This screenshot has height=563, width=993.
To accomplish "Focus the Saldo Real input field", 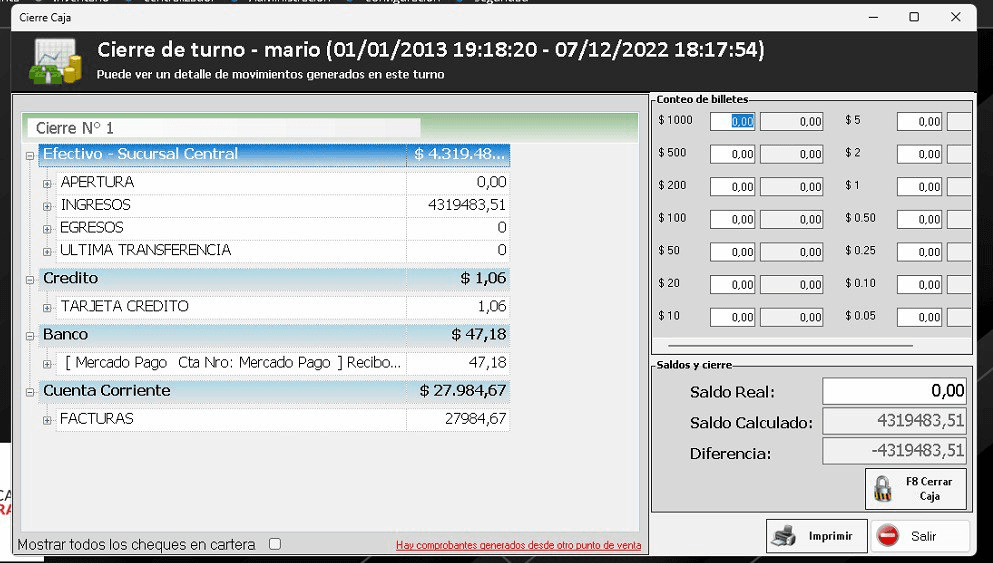I will click(x=894, y=391).
